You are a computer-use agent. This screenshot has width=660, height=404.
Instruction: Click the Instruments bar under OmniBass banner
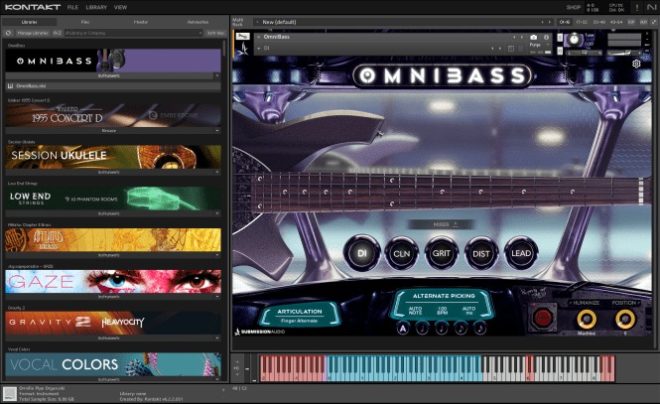tap(109, 76)
